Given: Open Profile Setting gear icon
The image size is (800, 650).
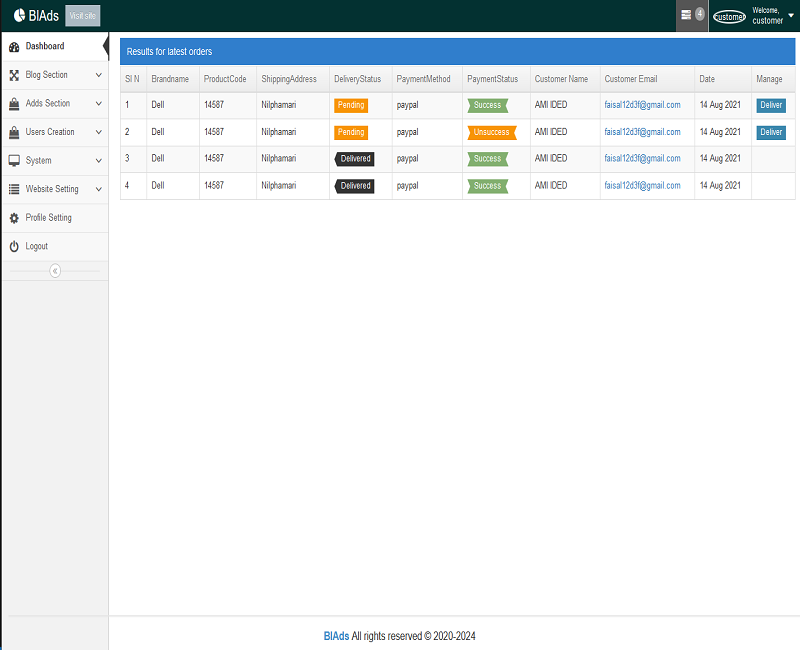Looking at the screenshot, I should 14,218.
